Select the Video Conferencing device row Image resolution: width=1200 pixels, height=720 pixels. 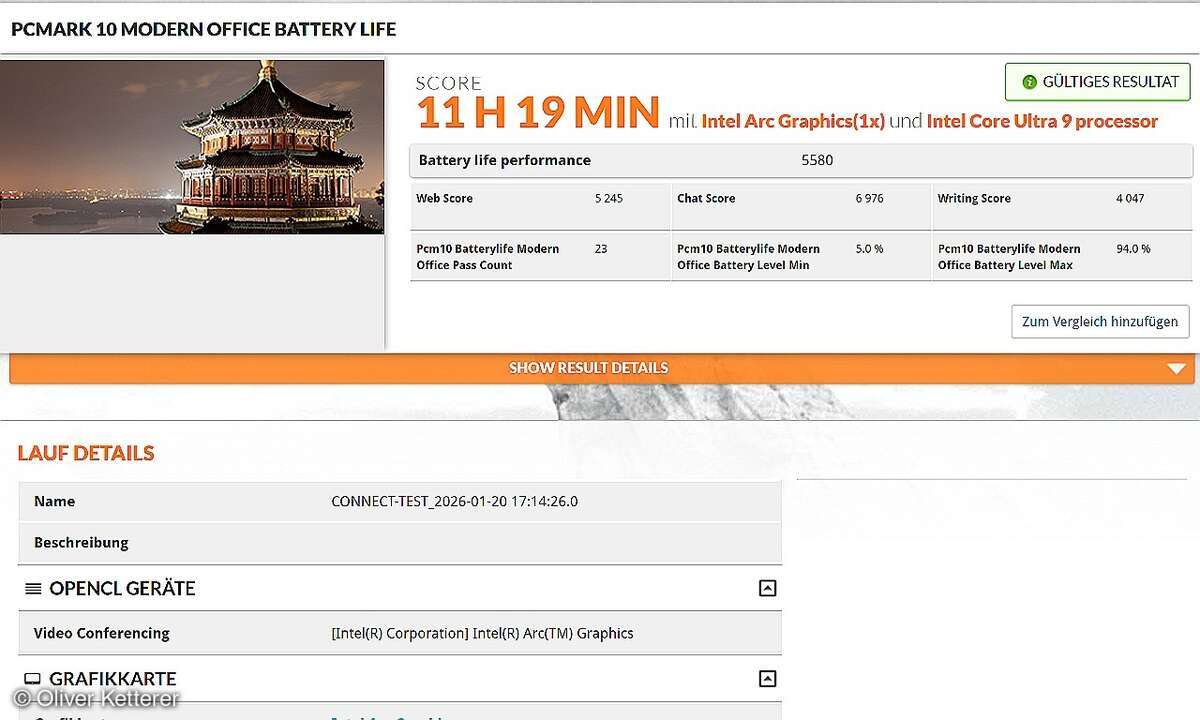coord(400,633)
